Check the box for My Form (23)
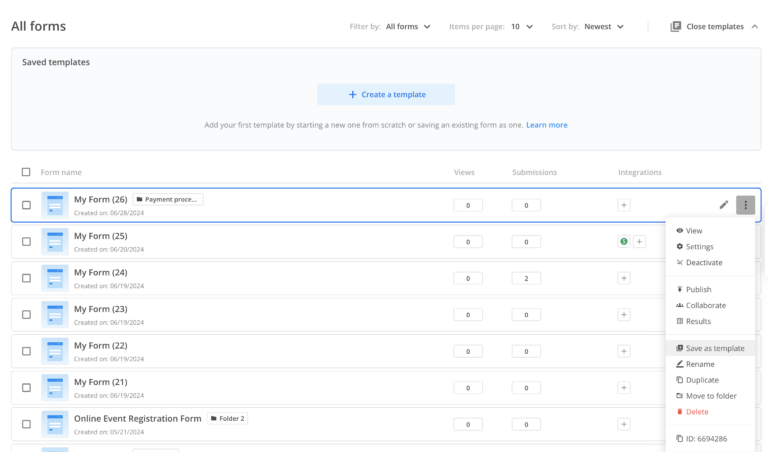 (26, 314)
